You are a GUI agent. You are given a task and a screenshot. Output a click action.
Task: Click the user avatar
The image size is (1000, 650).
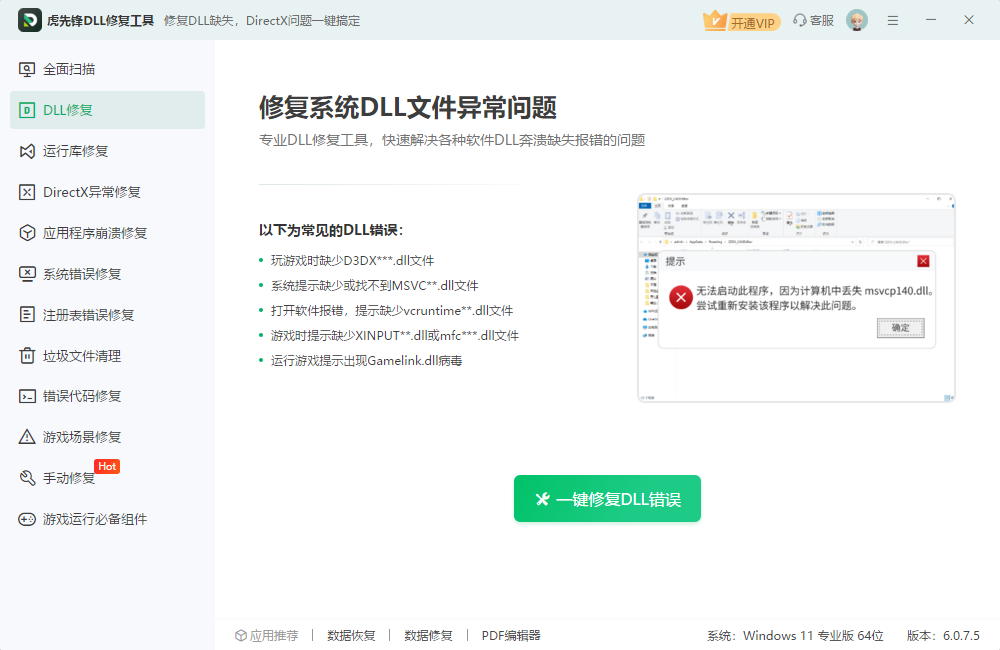tap(856, 19)
